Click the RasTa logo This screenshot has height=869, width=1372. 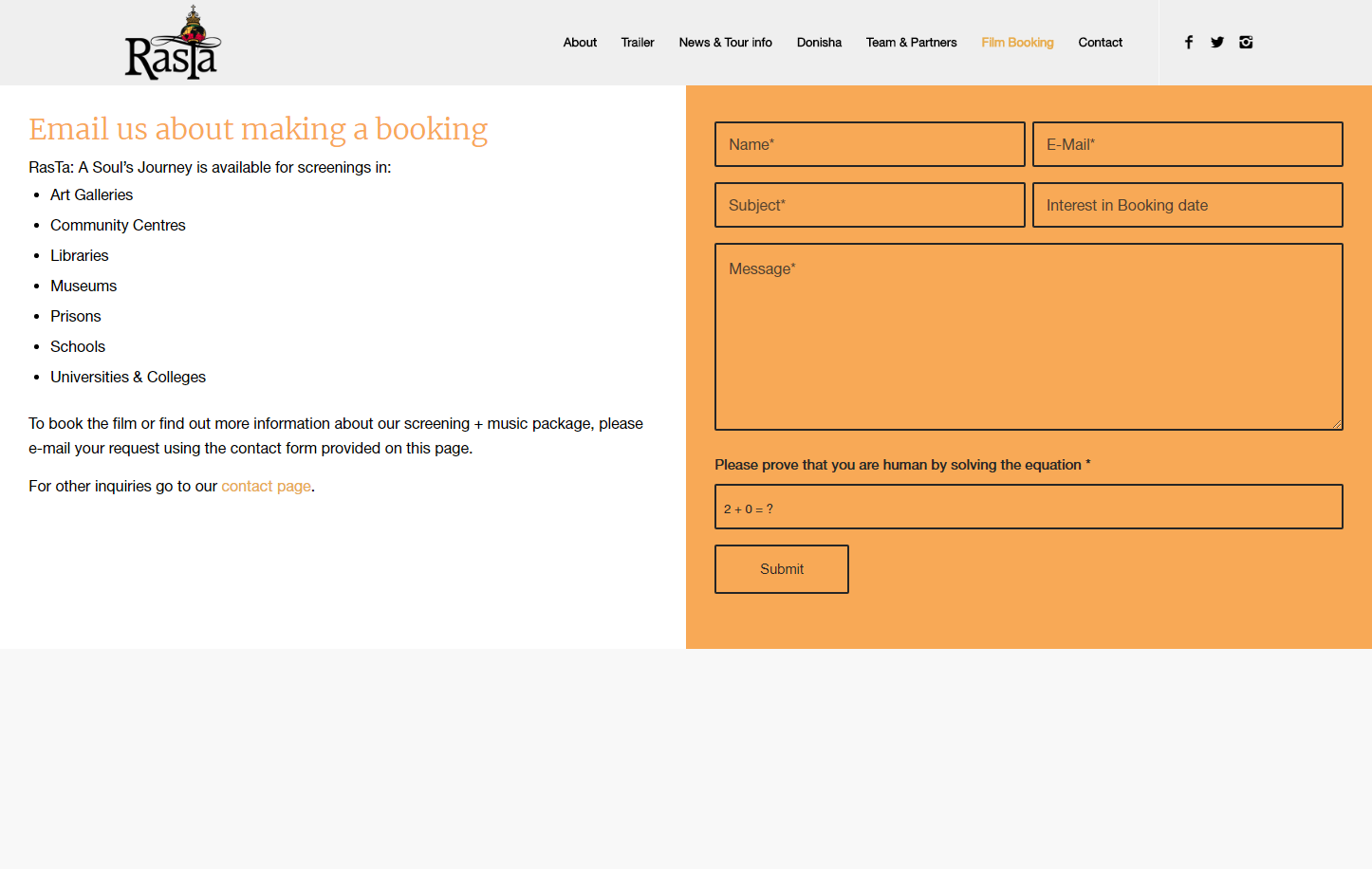click(173, 43)
